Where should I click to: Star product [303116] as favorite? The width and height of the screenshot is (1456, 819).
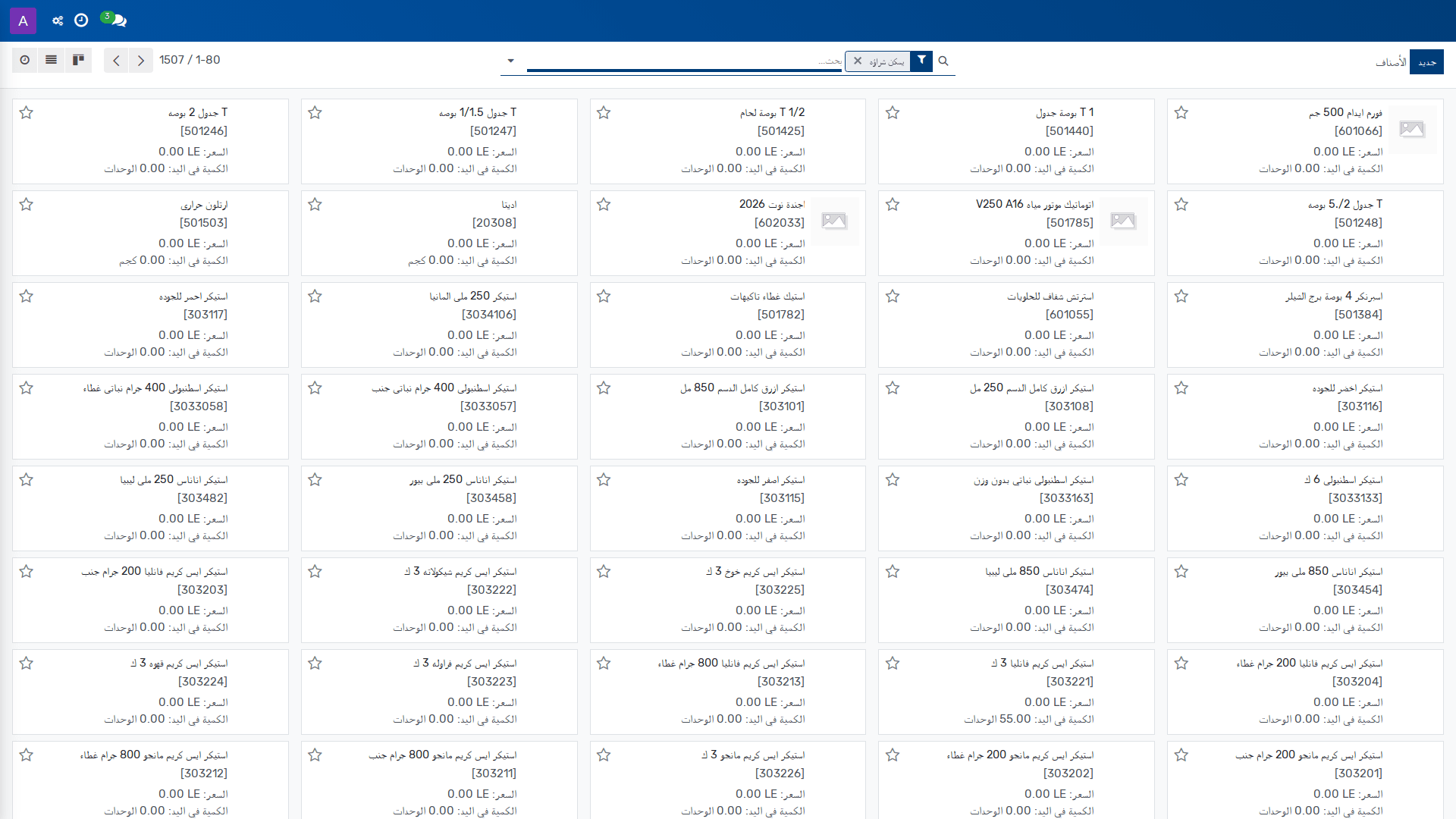1181,388
